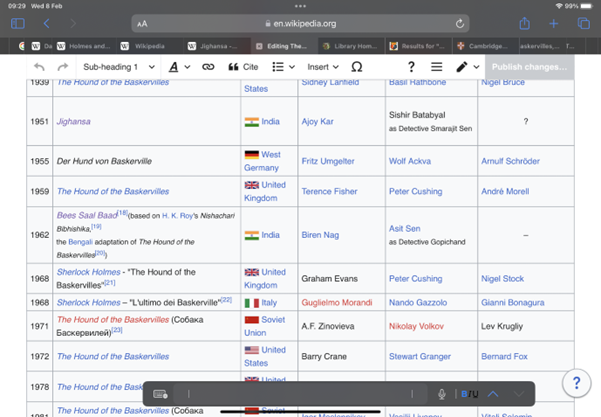
Task: Open the page options hamburger menu
Action: tap(436, 67)
